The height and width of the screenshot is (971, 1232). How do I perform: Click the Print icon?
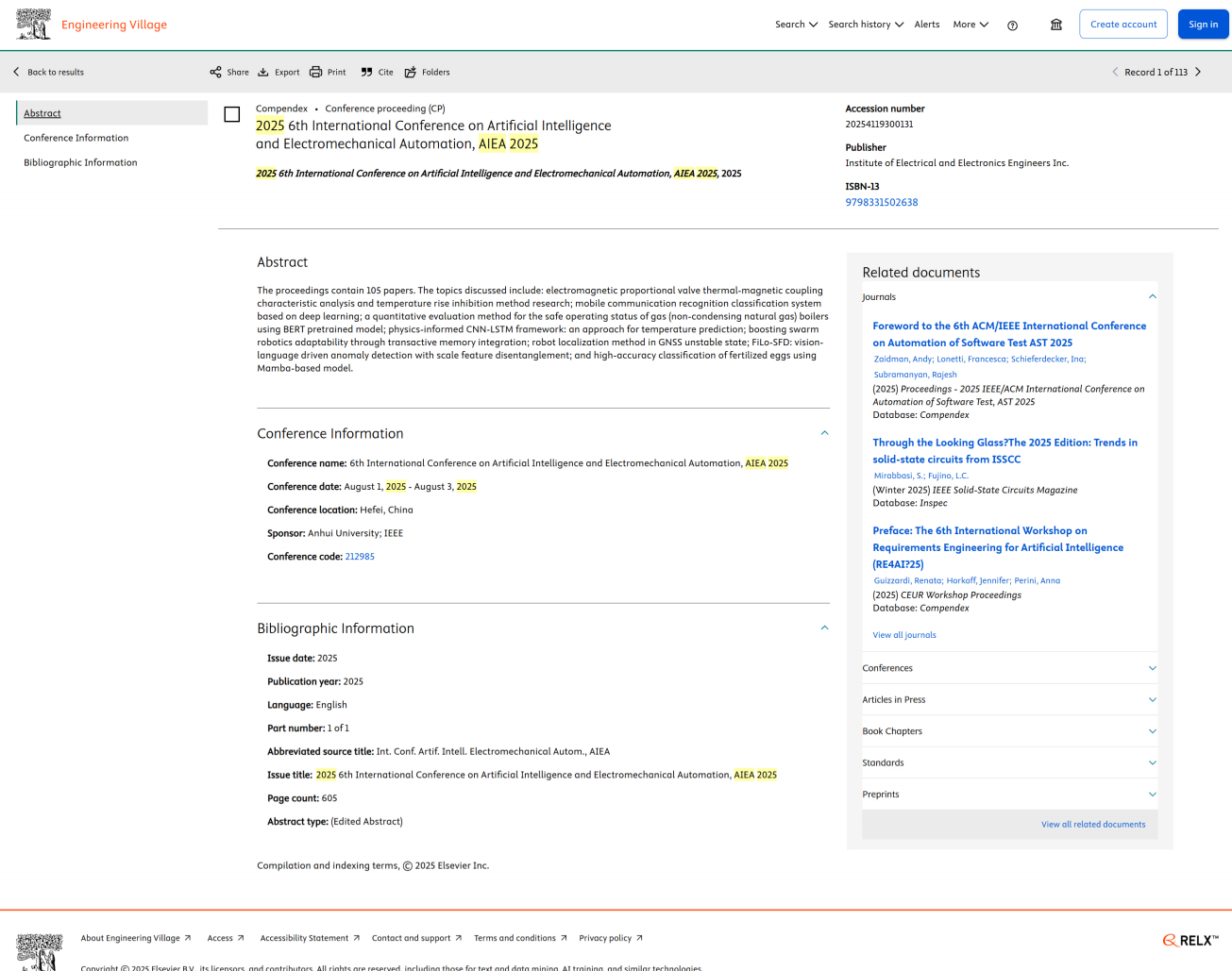pyautogui.click(x=316, y=72)
